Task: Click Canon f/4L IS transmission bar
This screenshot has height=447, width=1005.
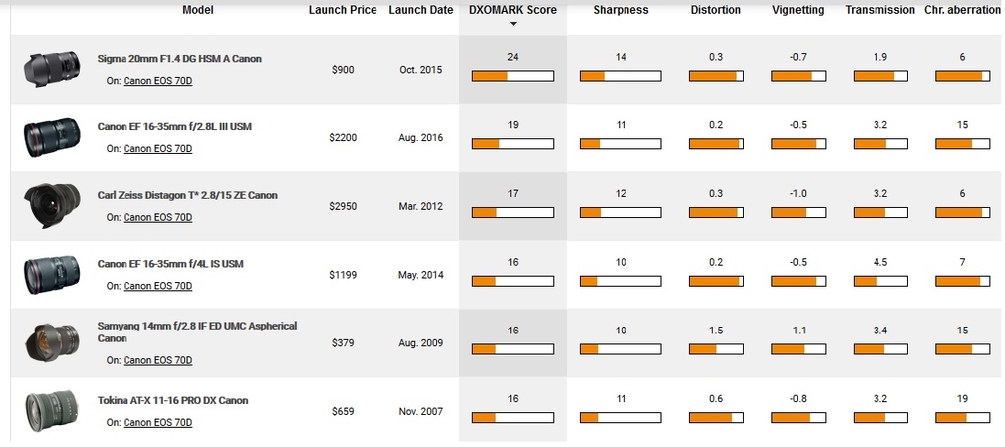Action: click(x=880, y=281)
